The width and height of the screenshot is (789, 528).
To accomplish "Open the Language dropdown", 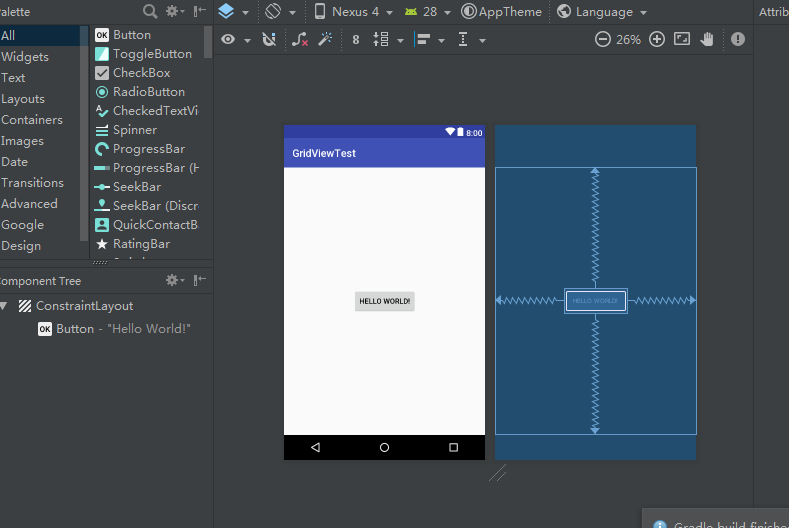I will coord(602,12).
